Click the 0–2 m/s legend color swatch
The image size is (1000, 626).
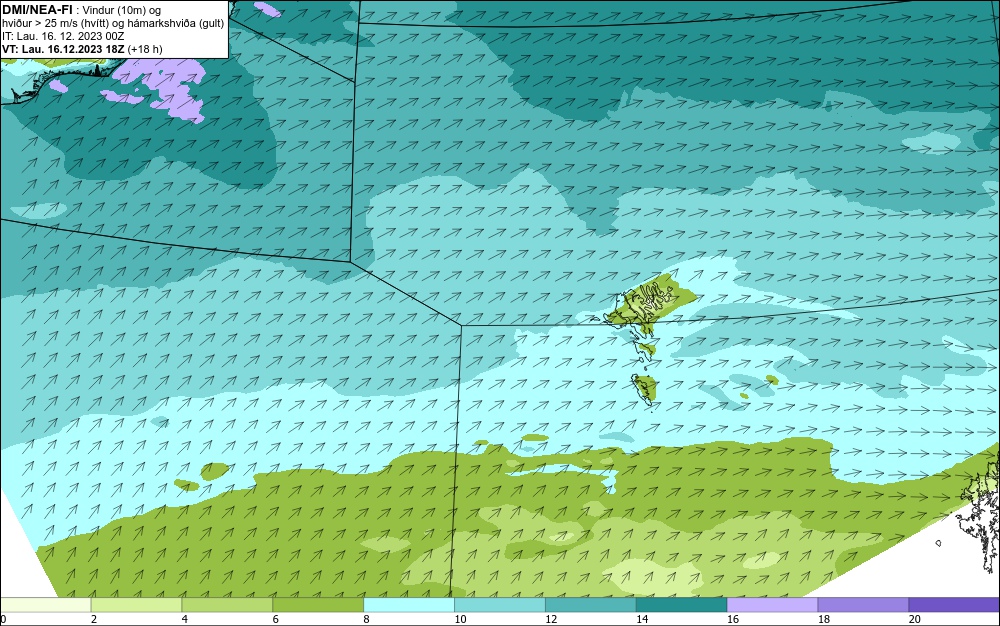click(x=45, y=605)
